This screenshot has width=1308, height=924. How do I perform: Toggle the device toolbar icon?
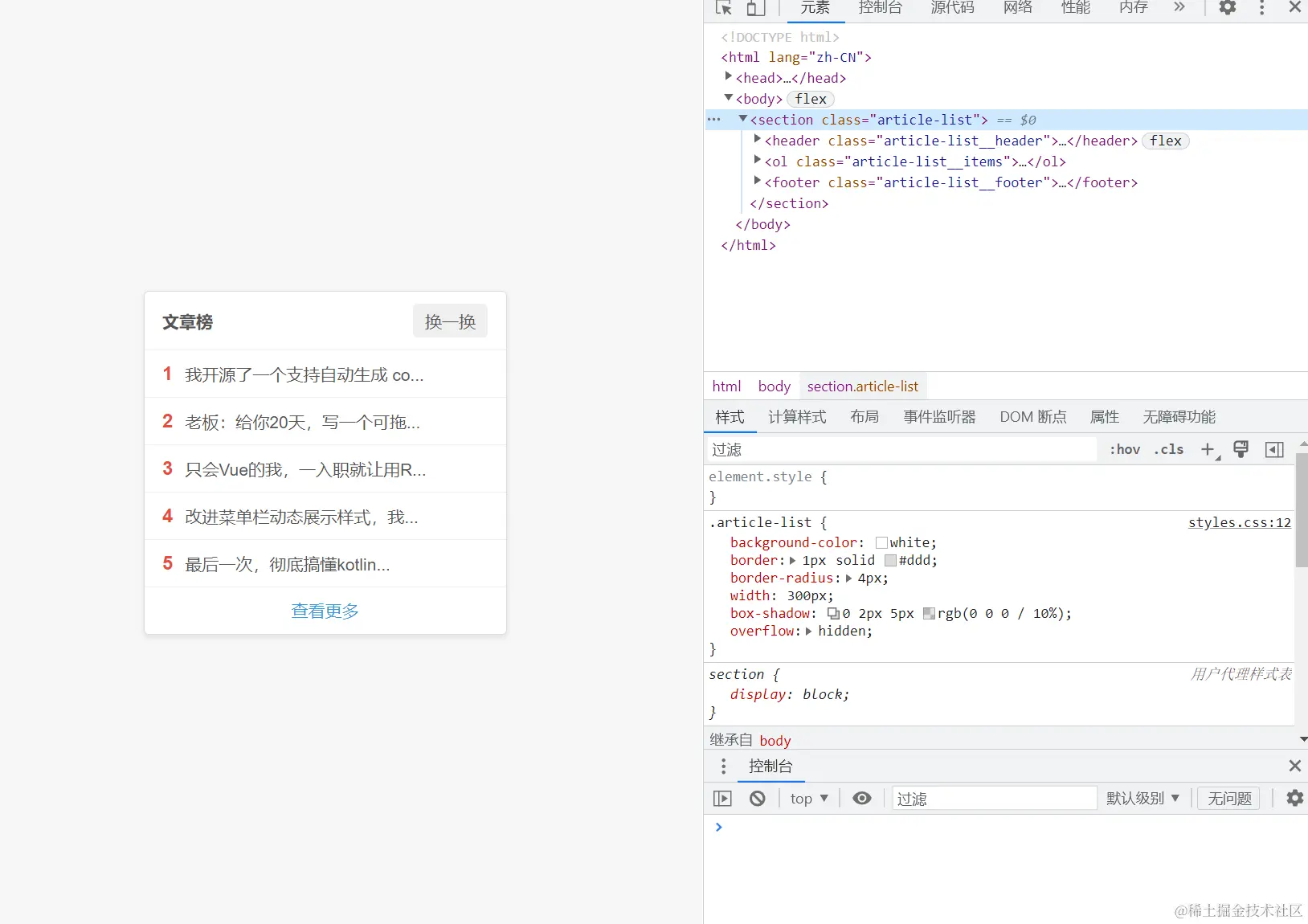[754, 8]
